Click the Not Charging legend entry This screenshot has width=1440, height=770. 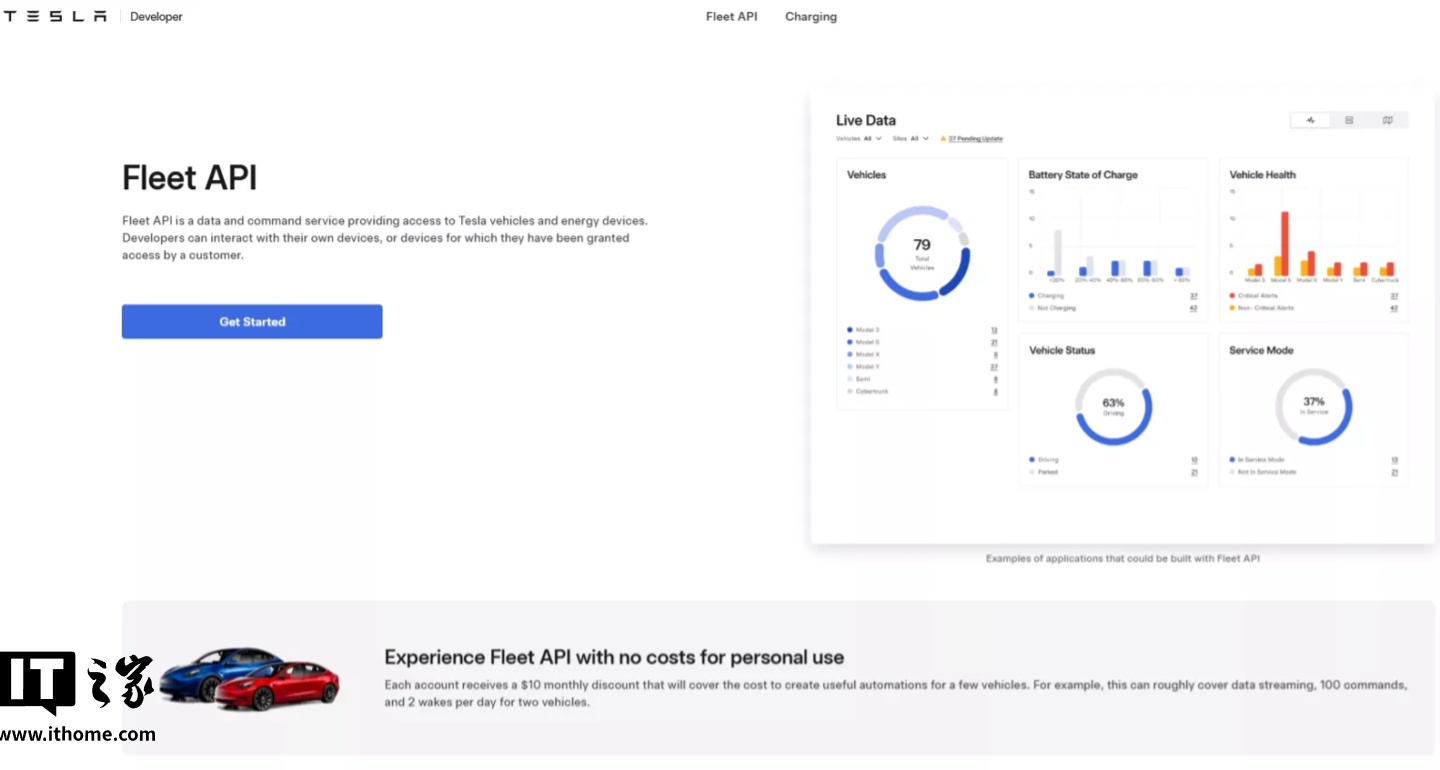coord(1052,308)
